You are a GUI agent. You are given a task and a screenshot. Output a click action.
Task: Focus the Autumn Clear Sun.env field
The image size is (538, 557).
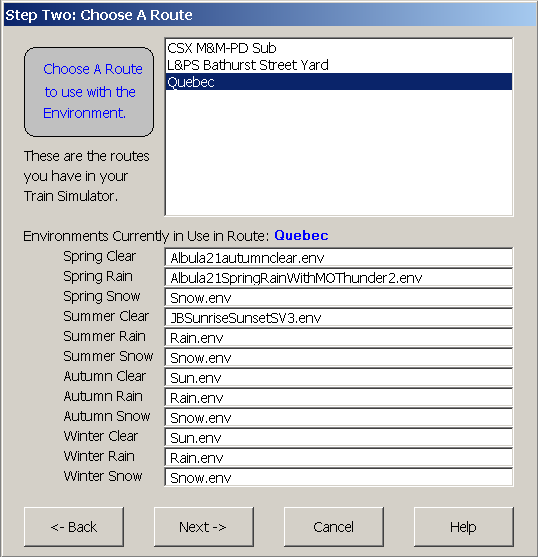pyautogui.click(x=339, y=378)
